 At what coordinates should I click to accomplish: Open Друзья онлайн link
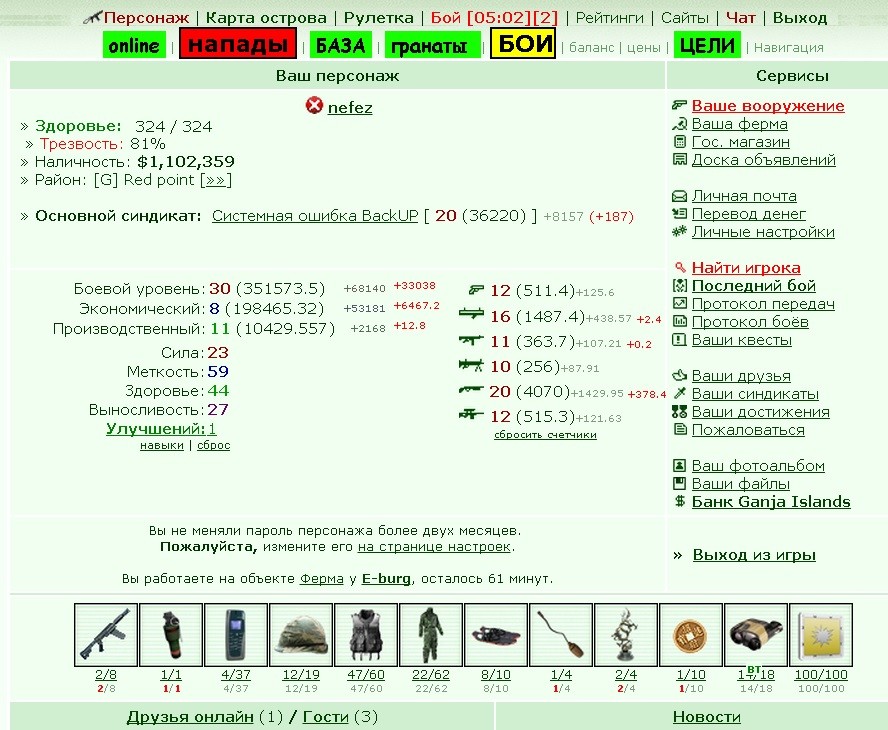190,717
